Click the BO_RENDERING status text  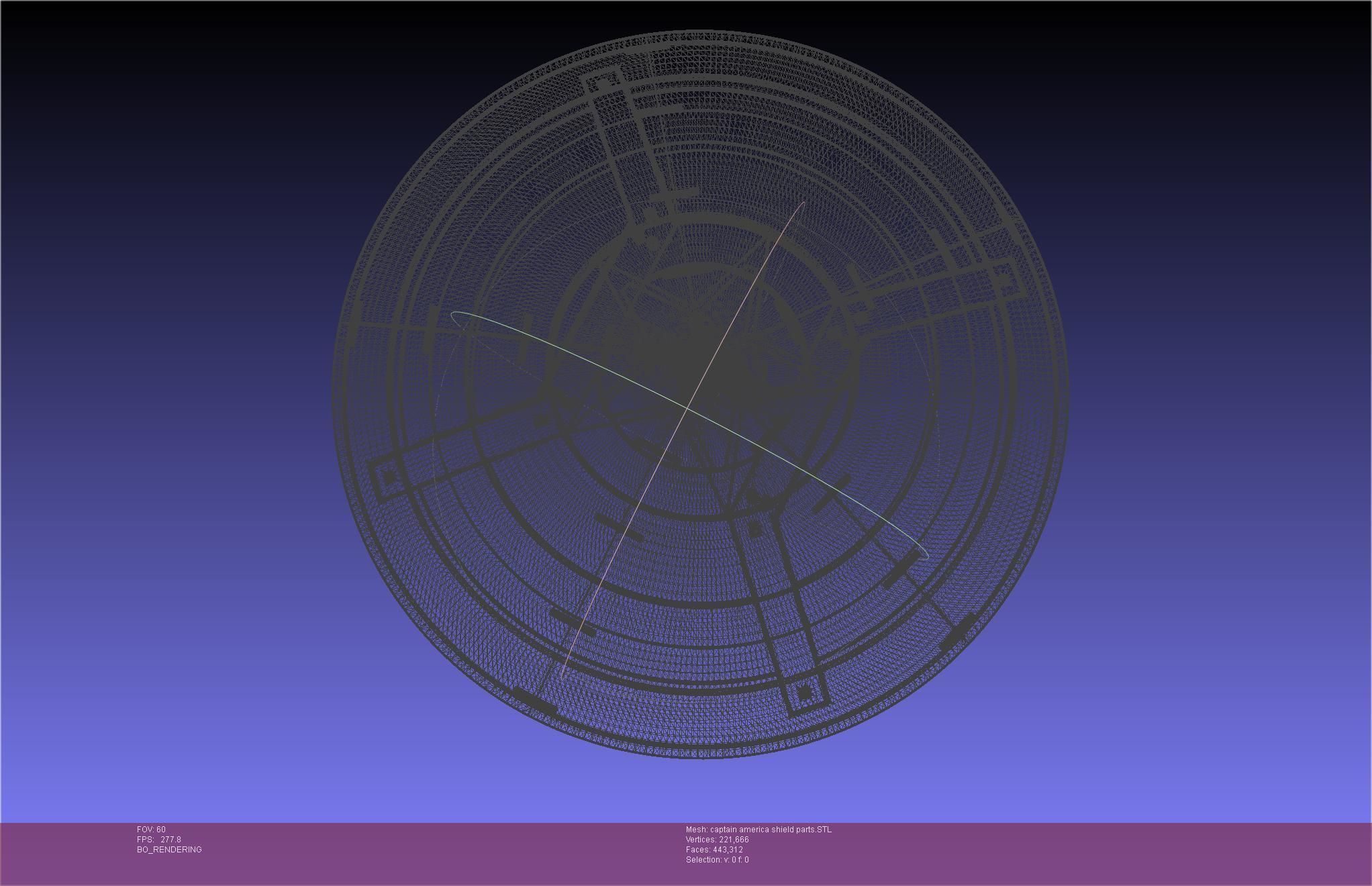tap(169, 850)
